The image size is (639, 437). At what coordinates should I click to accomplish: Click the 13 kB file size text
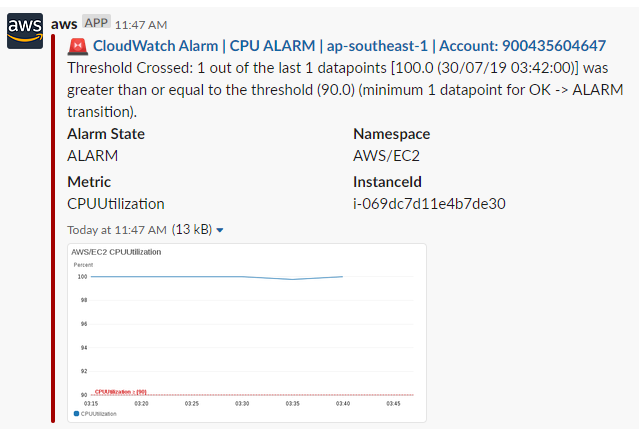coord(192,230)
